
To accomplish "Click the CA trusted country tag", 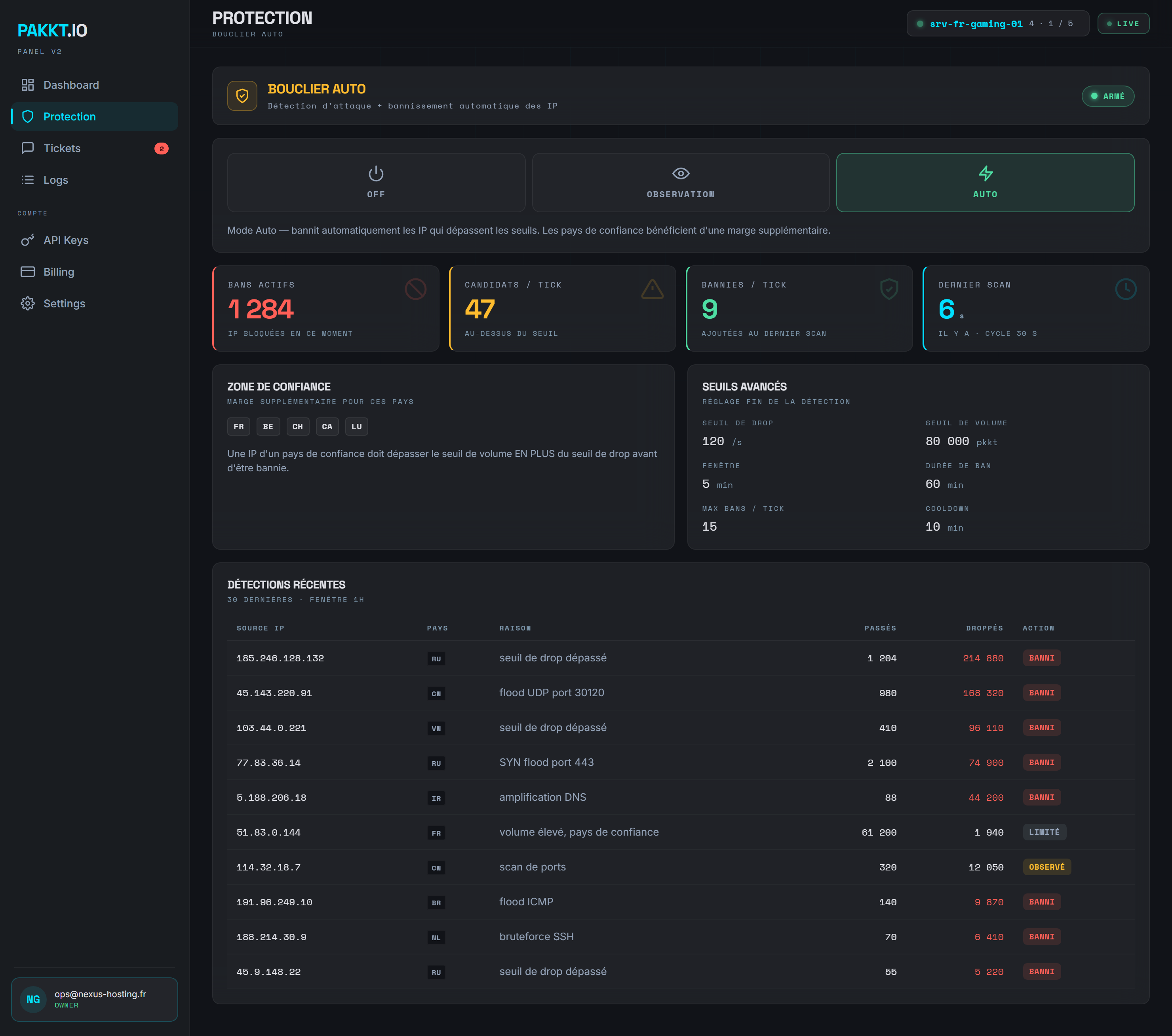I will (x=327, y=426).
